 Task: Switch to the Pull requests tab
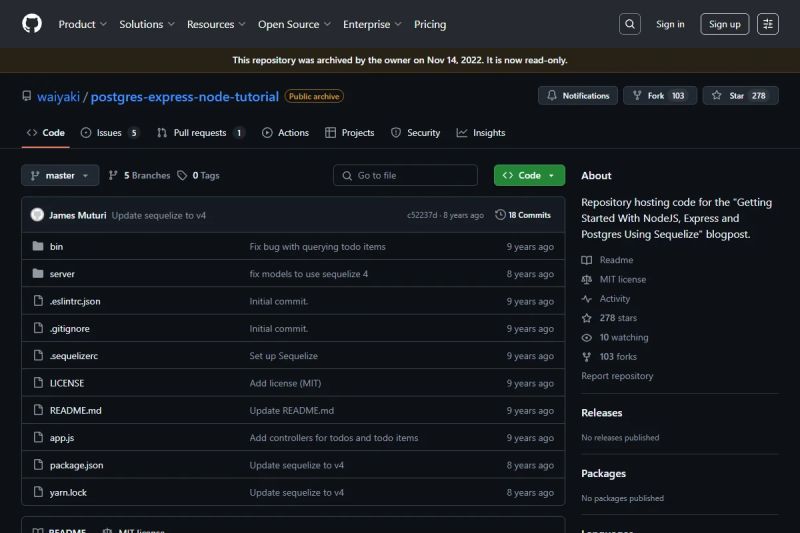pos(201,133)
